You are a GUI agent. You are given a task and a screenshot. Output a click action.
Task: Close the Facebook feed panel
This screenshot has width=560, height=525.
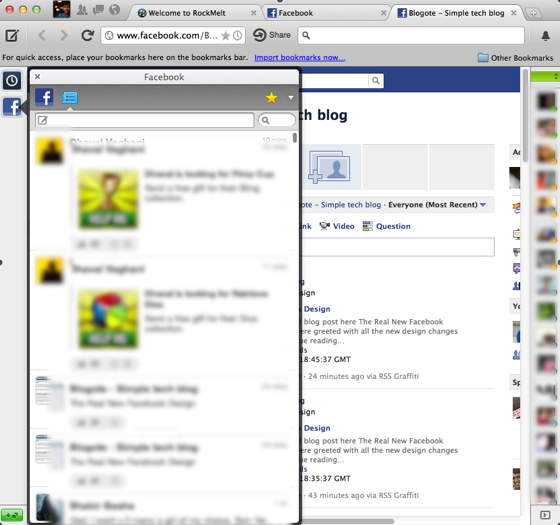pyautogui.click(x=38, y=76)
